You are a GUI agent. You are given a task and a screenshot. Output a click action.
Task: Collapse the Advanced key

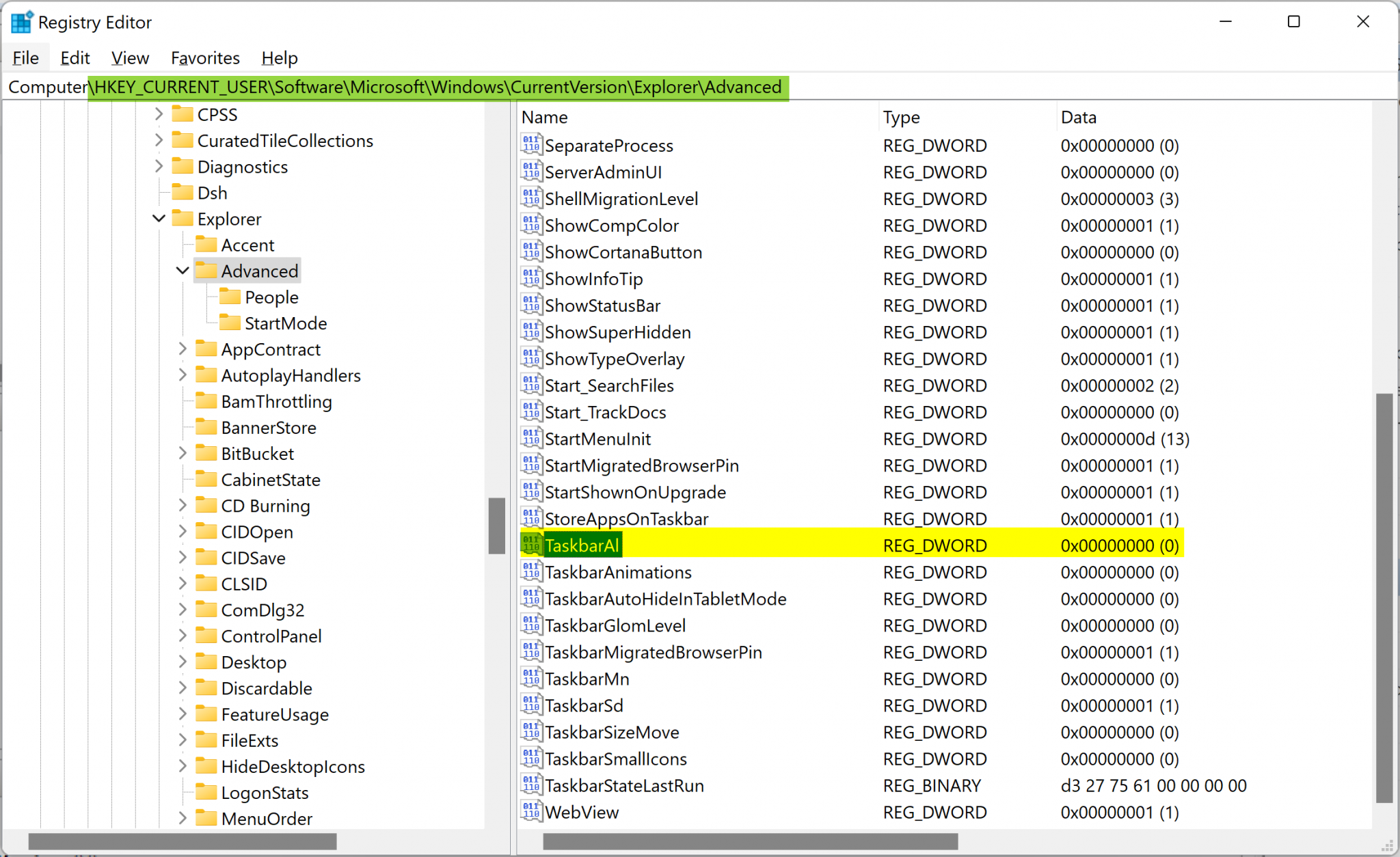[x=183, y=271]
